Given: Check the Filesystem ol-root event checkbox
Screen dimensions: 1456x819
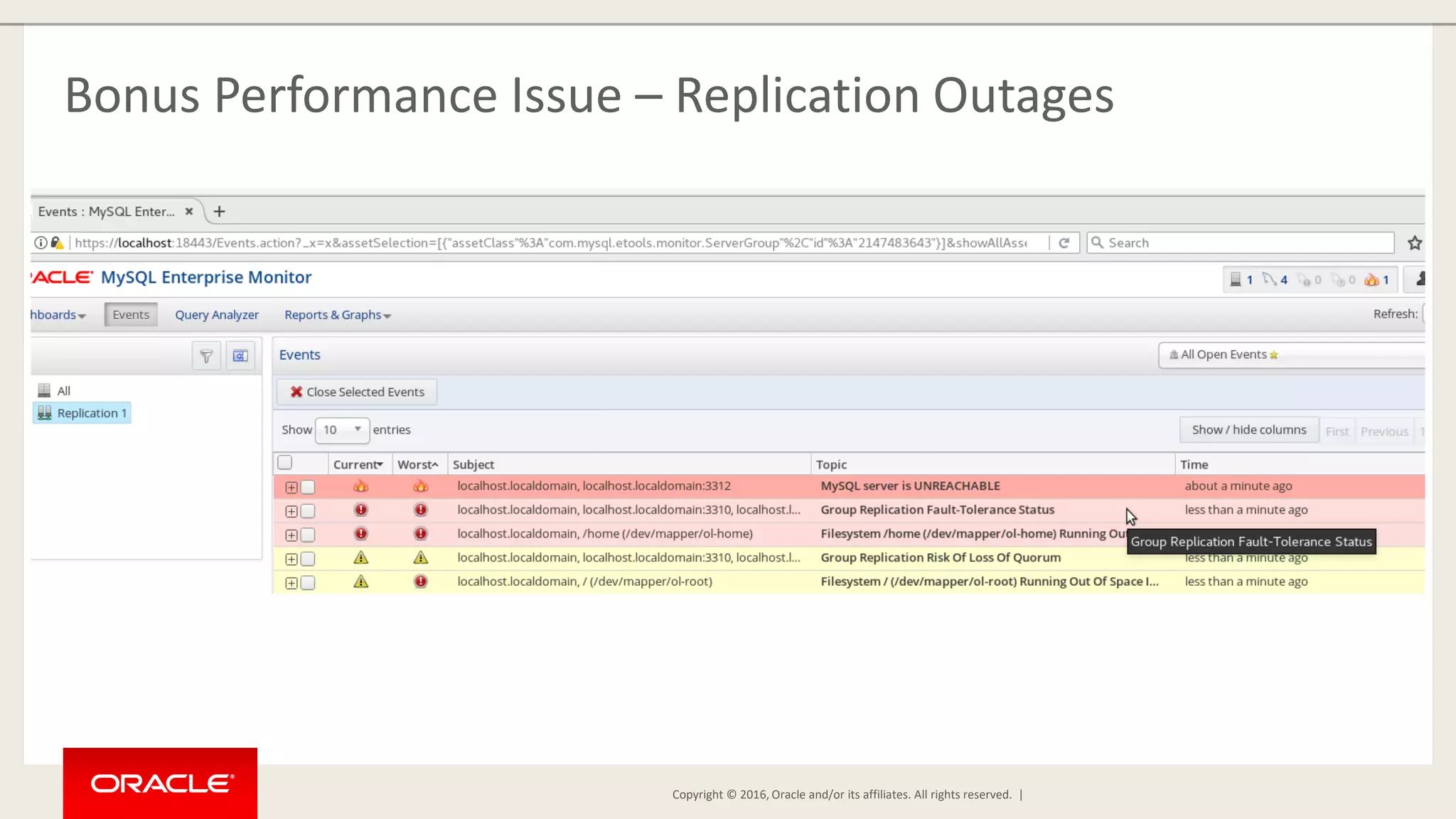Looking at the screenshot, I should point(308,583).
